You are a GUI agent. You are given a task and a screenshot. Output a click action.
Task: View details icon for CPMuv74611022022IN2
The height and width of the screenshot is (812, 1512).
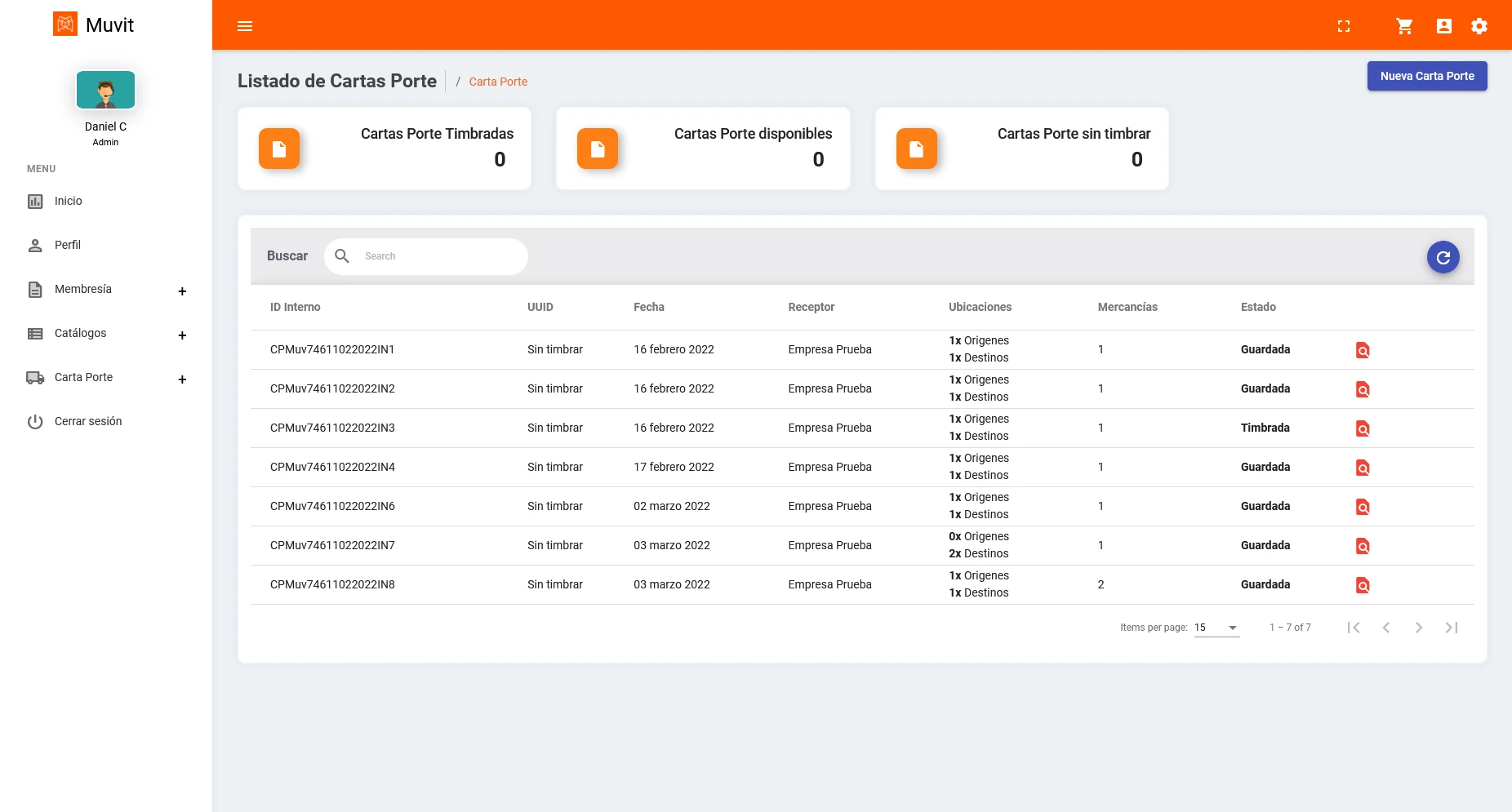coord(1363,389)
